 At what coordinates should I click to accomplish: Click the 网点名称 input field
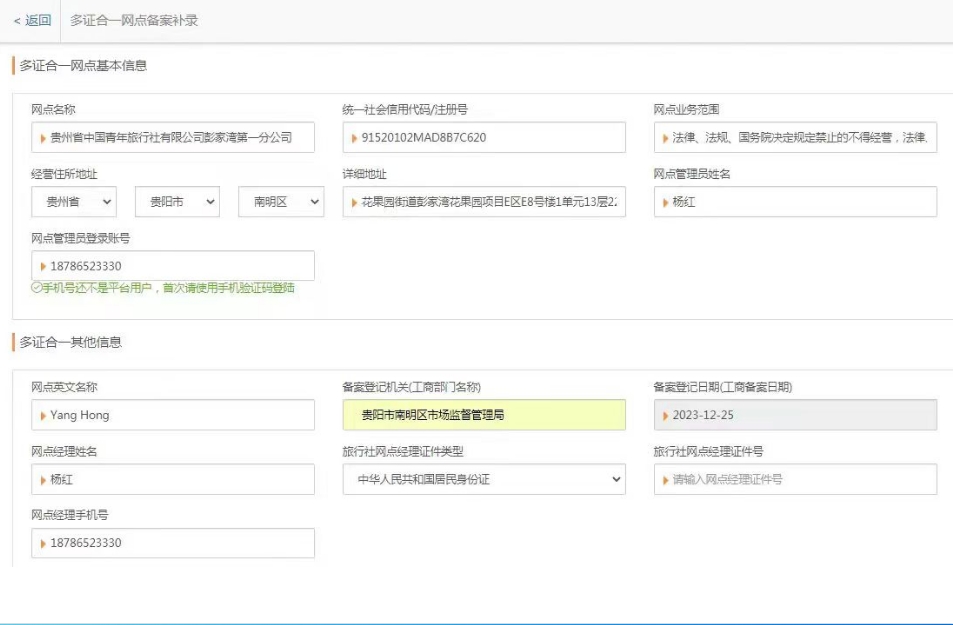click(x=173, y=138)
